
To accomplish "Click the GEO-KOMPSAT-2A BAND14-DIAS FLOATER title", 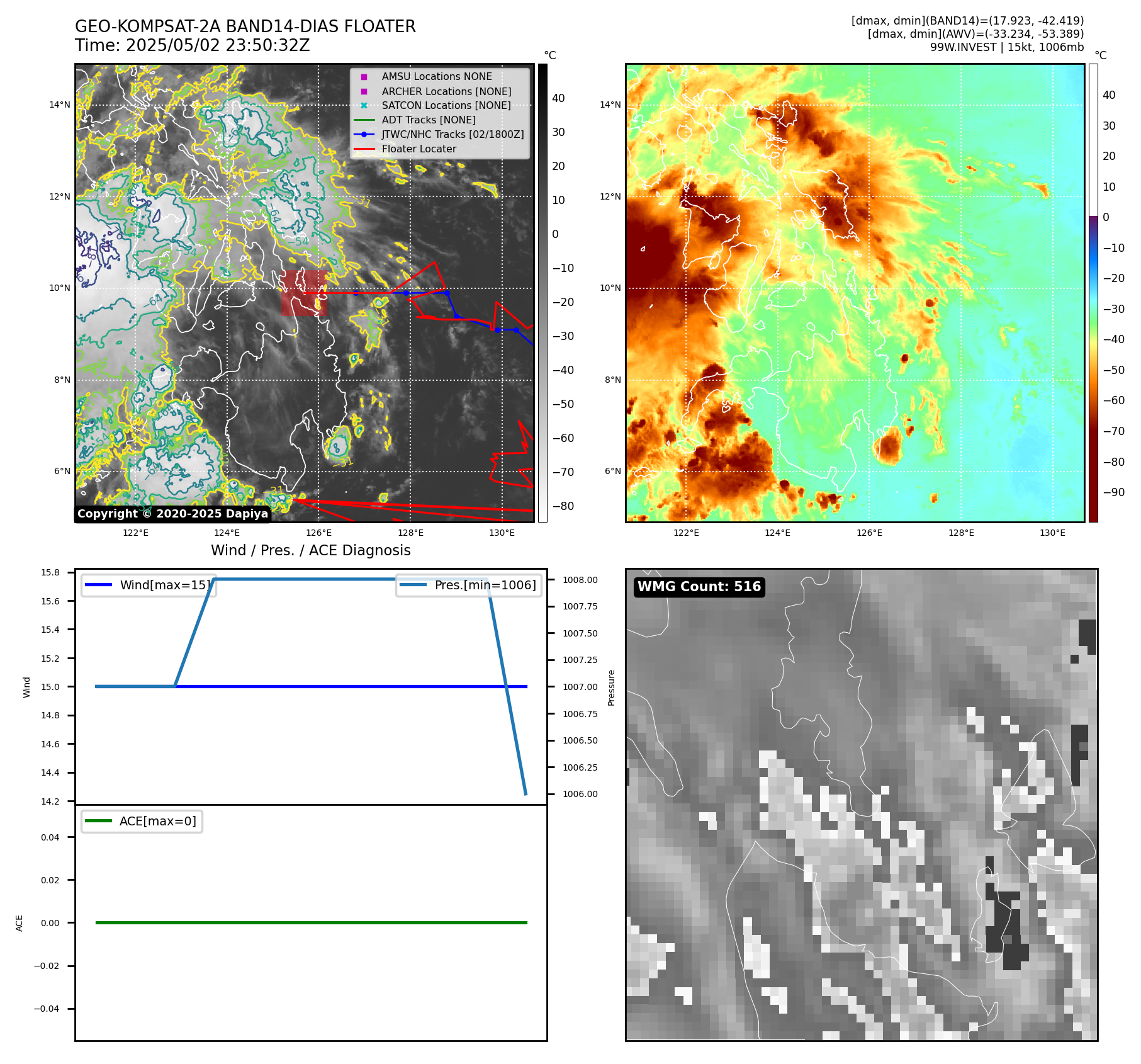I will click(x=245, y=26).
